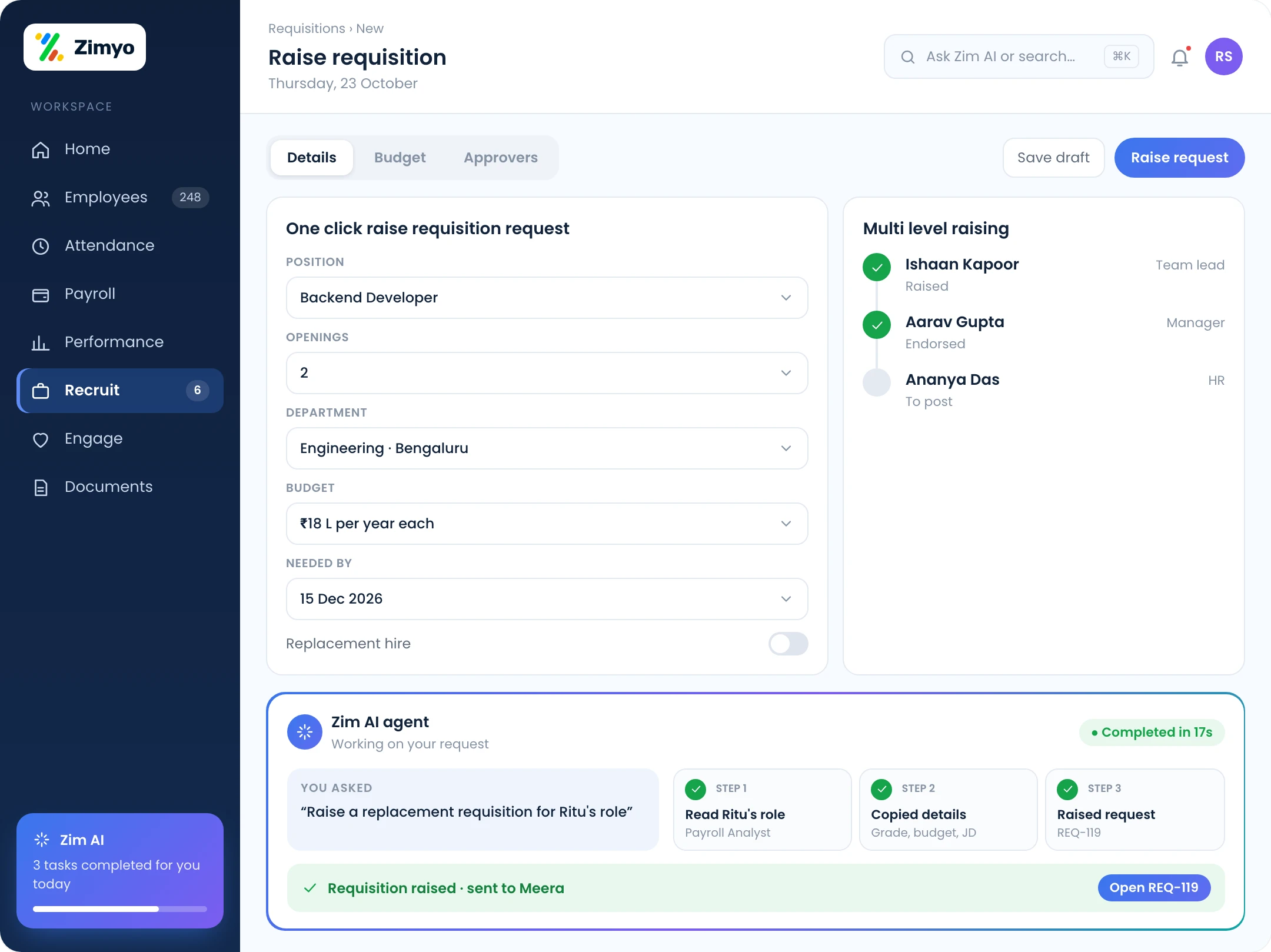Click the Engage heart icon

coord(41,440)
